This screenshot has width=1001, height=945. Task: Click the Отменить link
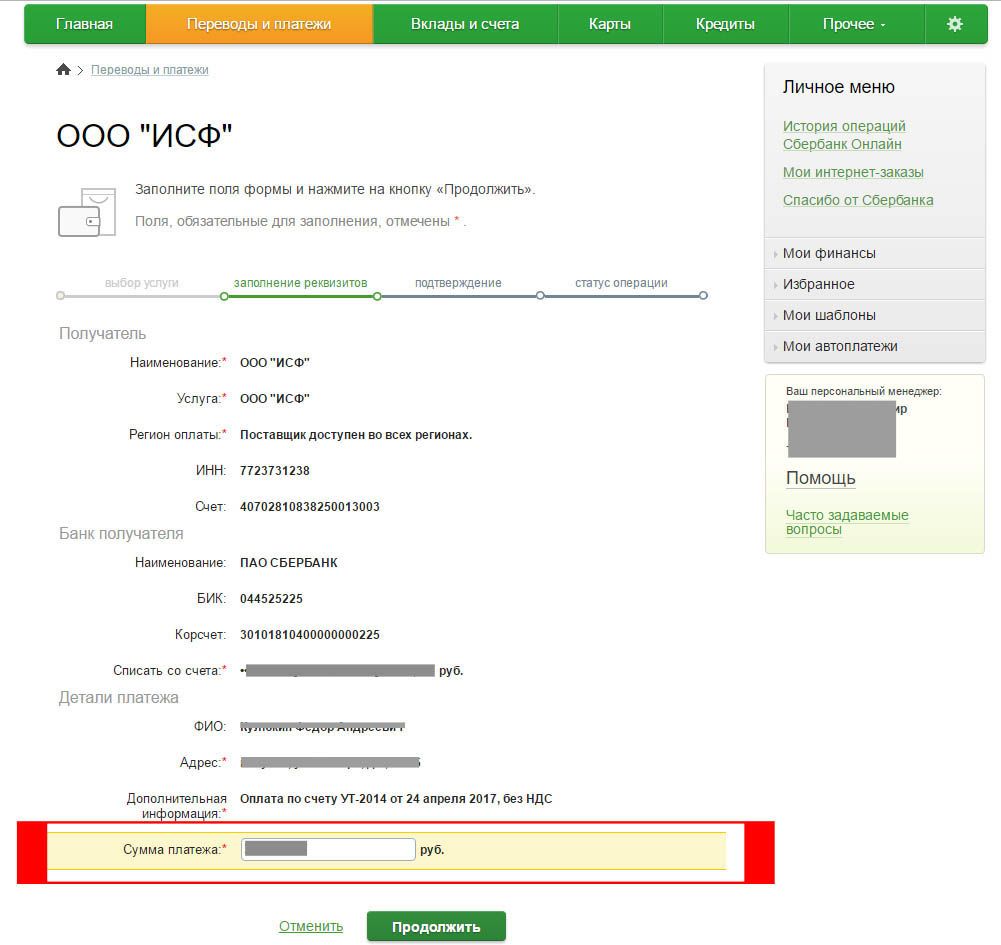pyautogui.click(x=310, y=927)
